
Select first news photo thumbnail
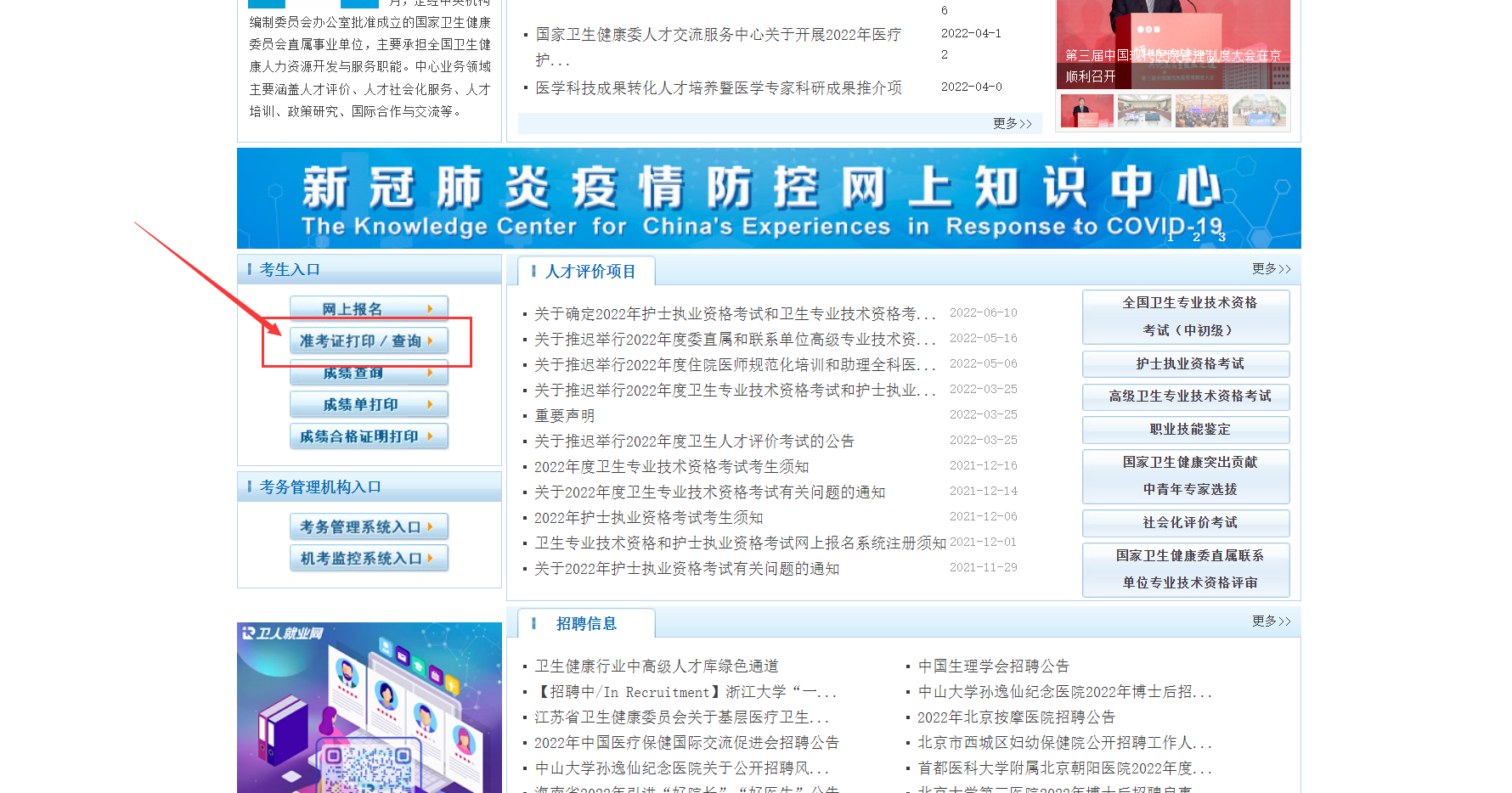1086,111
